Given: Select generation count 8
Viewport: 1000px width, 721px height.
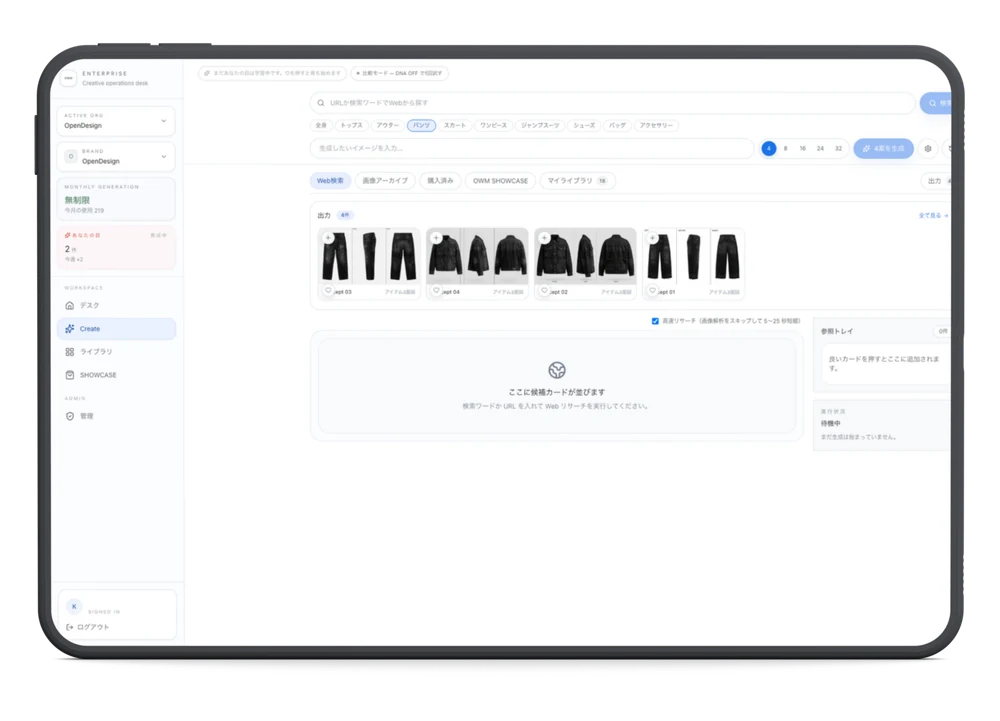Looking at the screenshot, I should pyautogui.click(x=785, y=149).
